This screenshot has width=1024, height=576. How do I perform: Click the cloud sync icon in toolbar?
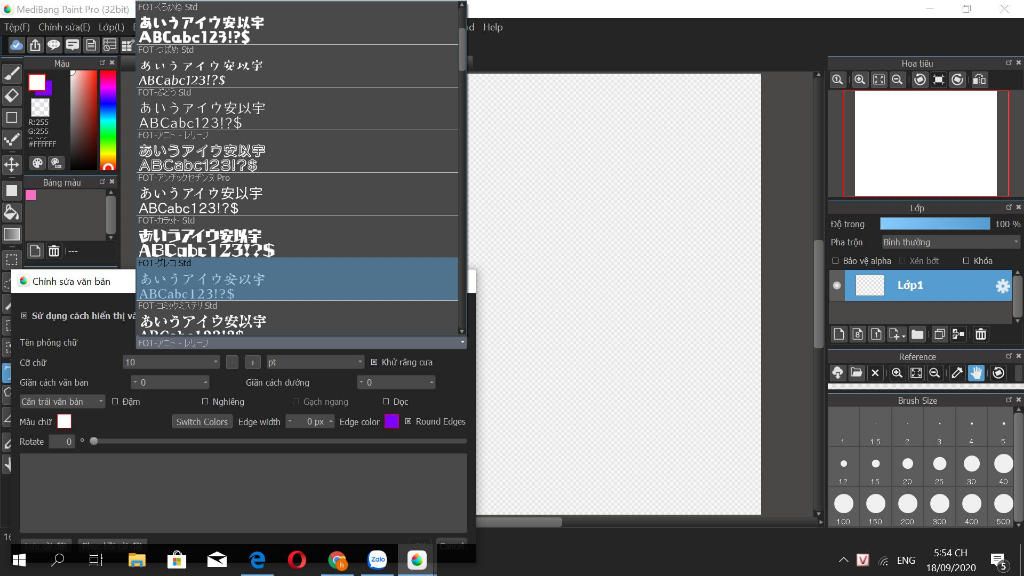pos(16,45)
